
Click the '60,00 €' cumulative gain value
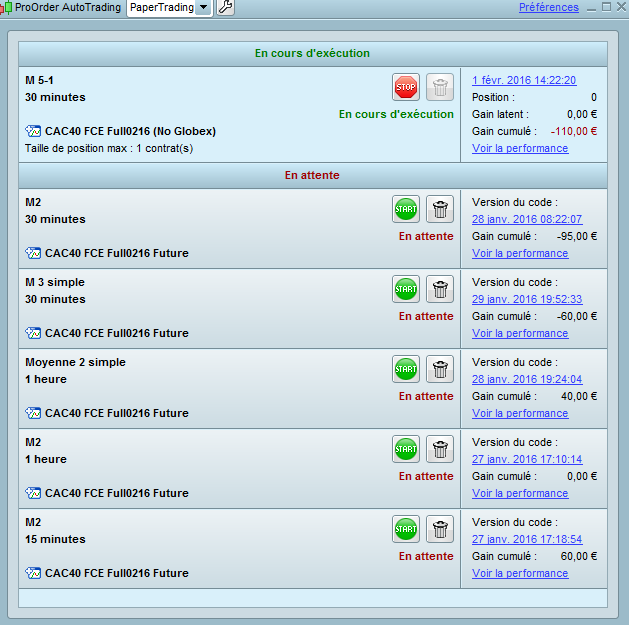click(x=579, y=556)
